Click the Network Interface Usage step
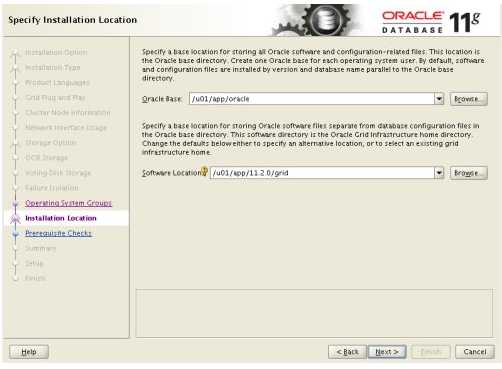 (x=66, y=127)
